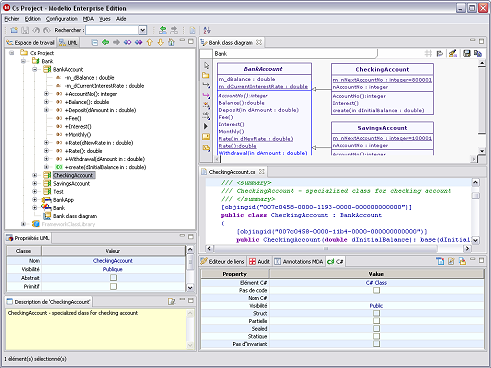
Task: Open the MDA menu
Action: [88, 19]
